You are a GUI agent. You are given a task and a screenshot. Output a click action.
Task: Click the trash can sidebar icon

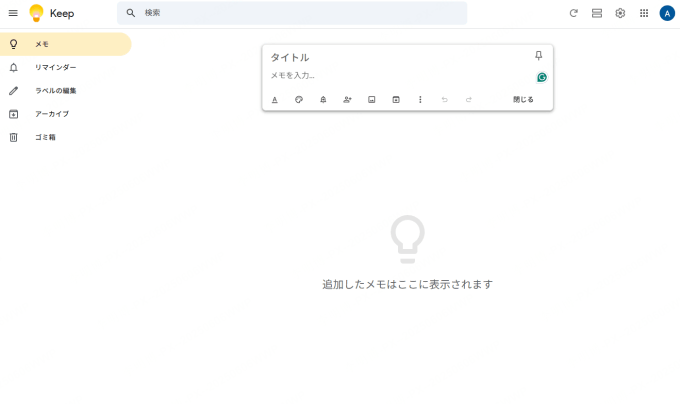13,137
